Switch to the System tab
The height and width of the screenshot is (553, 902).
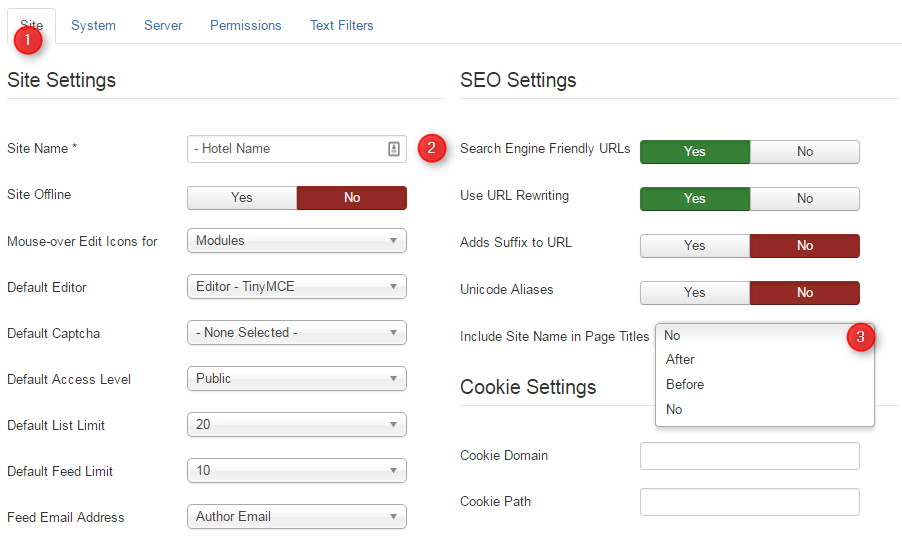click(93, 25)
